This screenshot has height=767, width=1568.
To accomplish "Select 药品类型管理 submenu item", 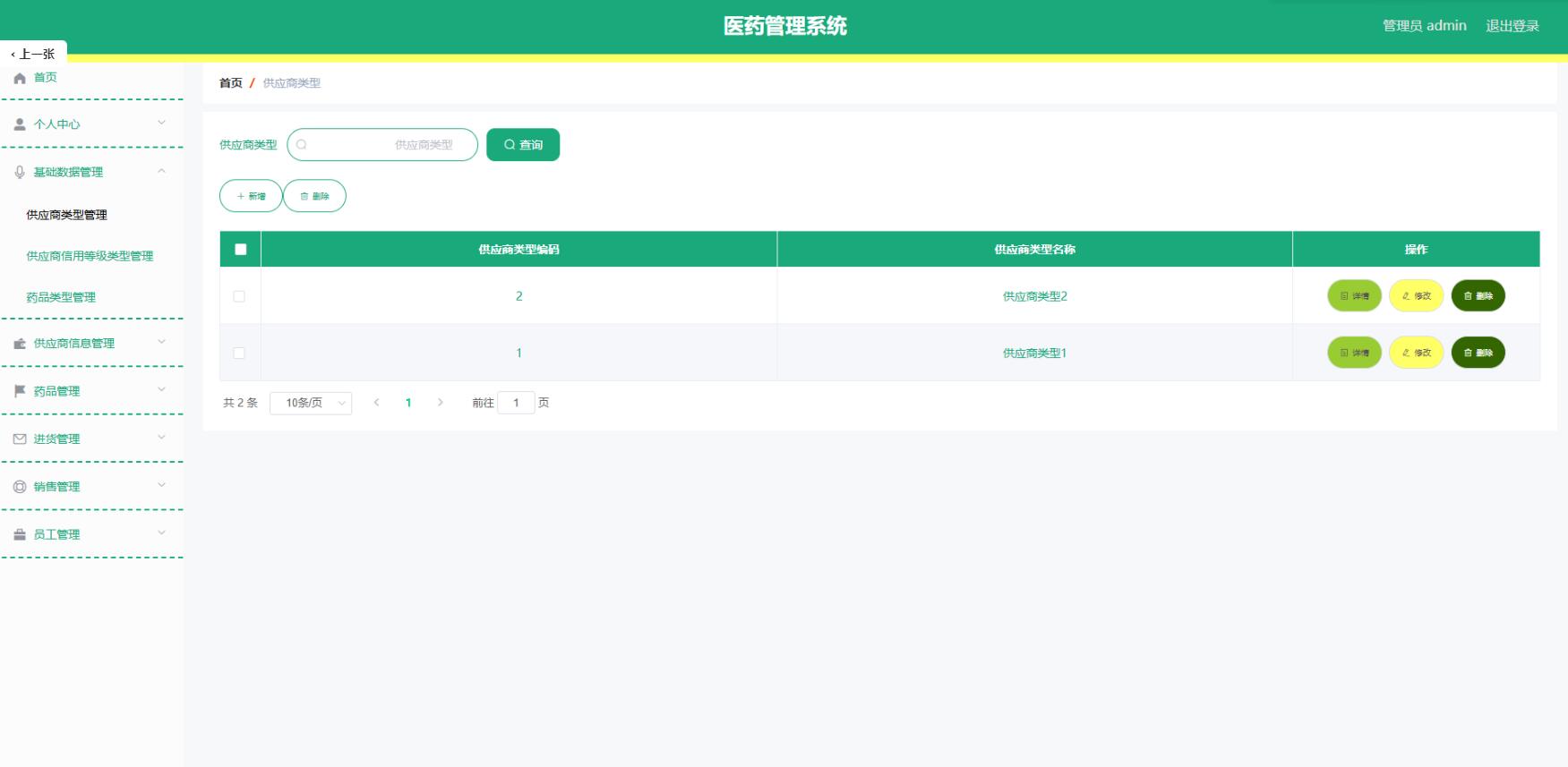I will point(61,297).
